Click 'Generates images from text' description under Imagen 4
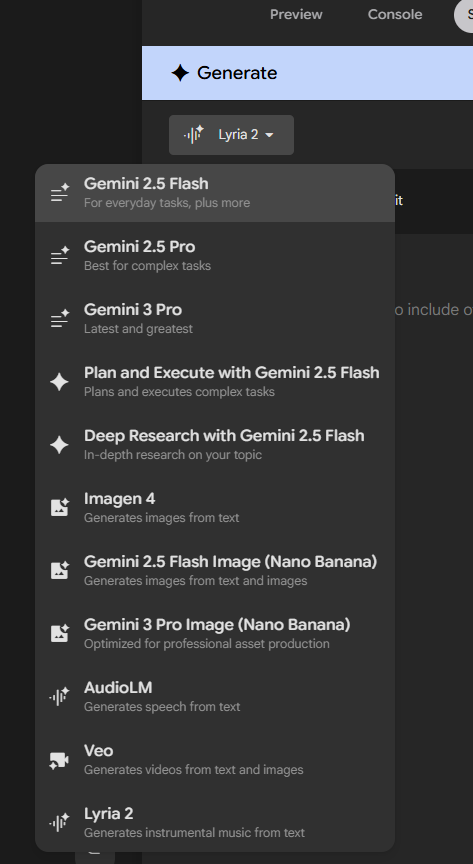This screenshot has height=864, width=473. 162,517
